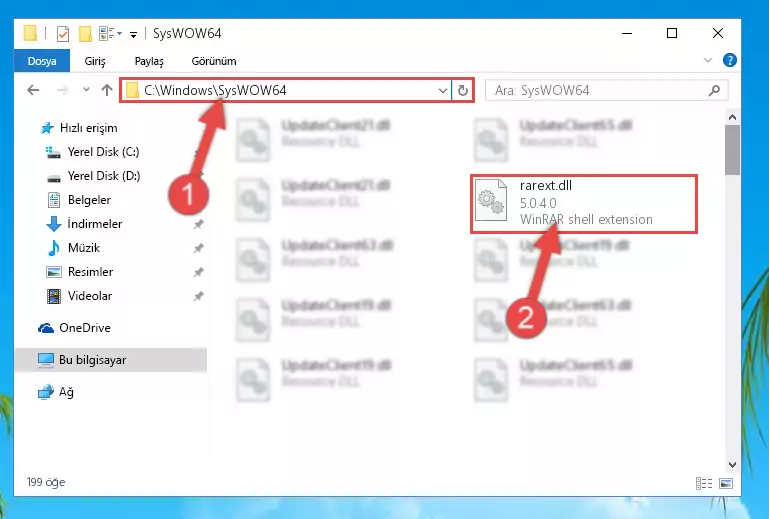This screenshot has width=769, height=519.
Task: Go back with the left arrow
Action: click(33, 90)
